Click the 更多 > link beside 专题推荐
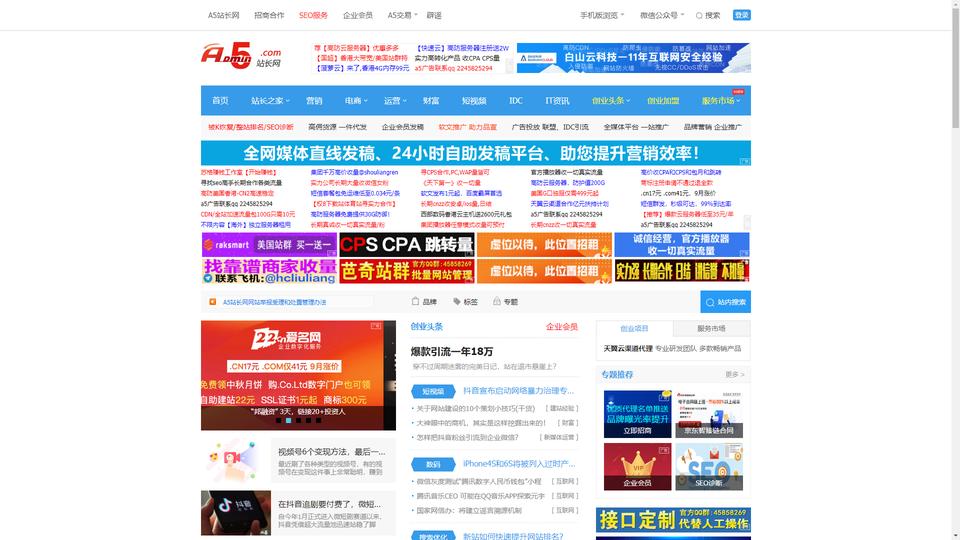Screen dimensions: 960x540 click(735, 374)
